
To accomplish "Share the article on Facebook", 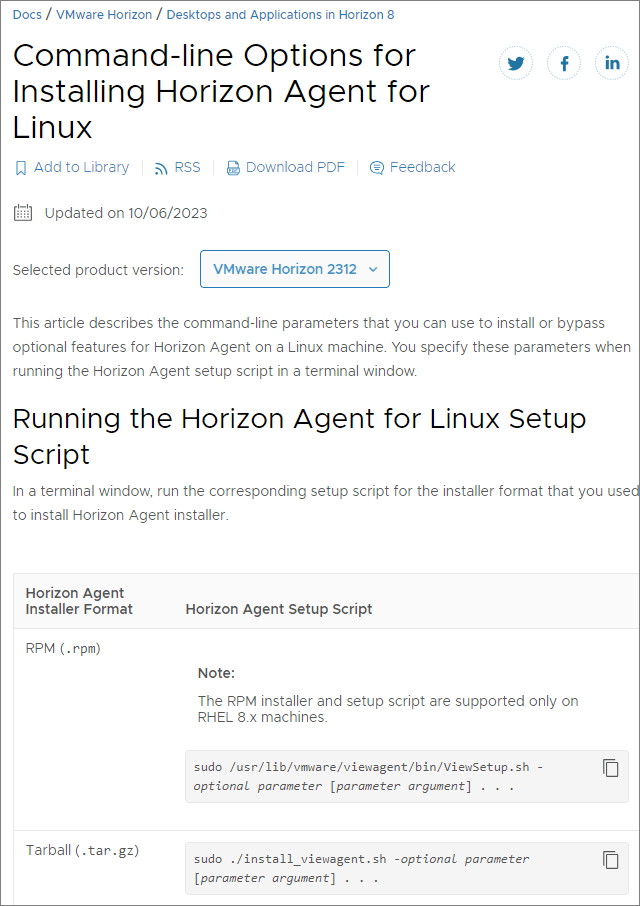I will (x=564, y=64).
